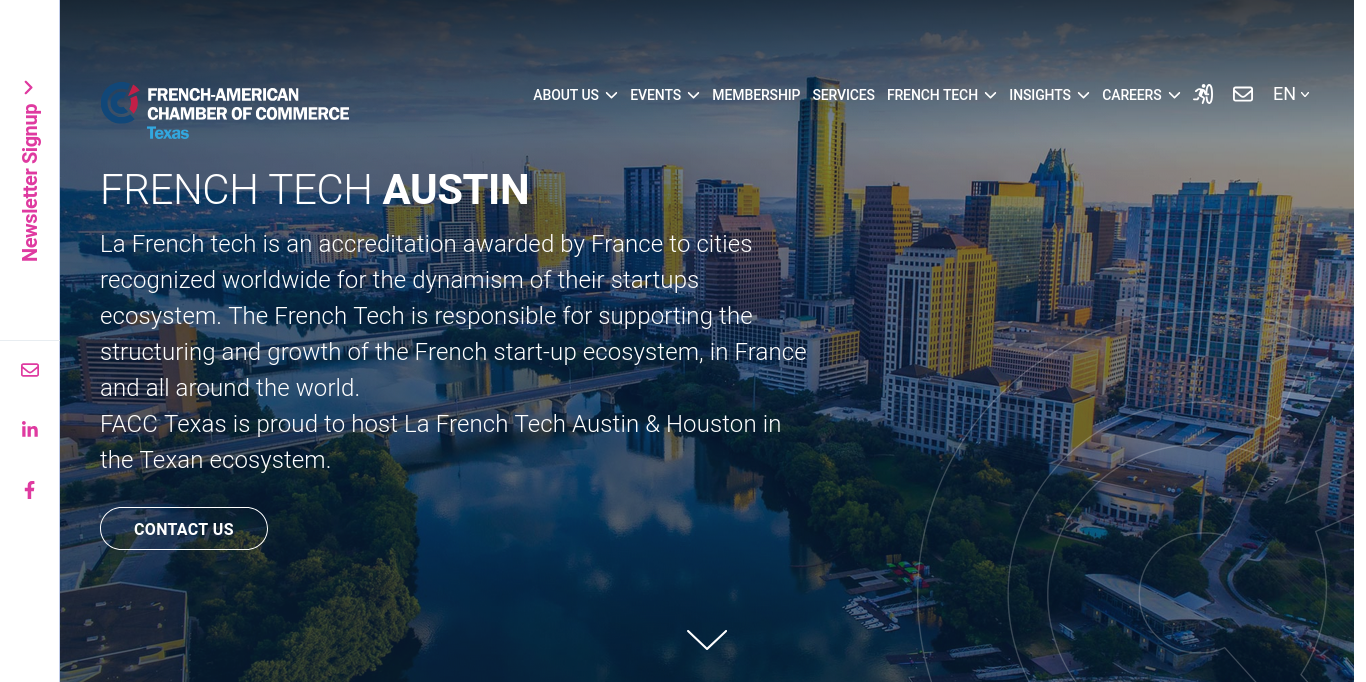Open the email icon in left sidebar

point(30,370)
